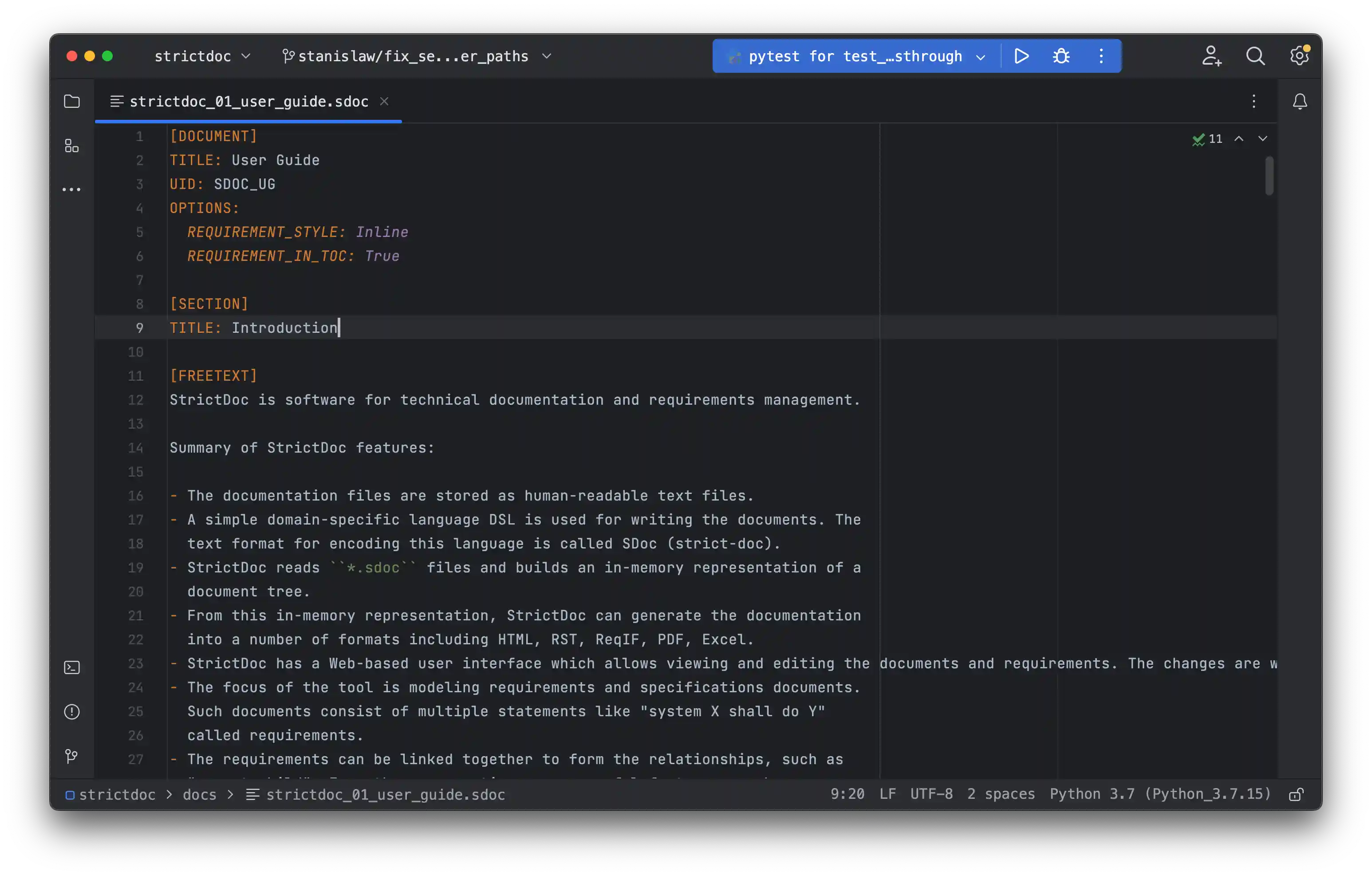Click the Python 3.7 interpreter widget
1372x876 pixels.
1160,794
